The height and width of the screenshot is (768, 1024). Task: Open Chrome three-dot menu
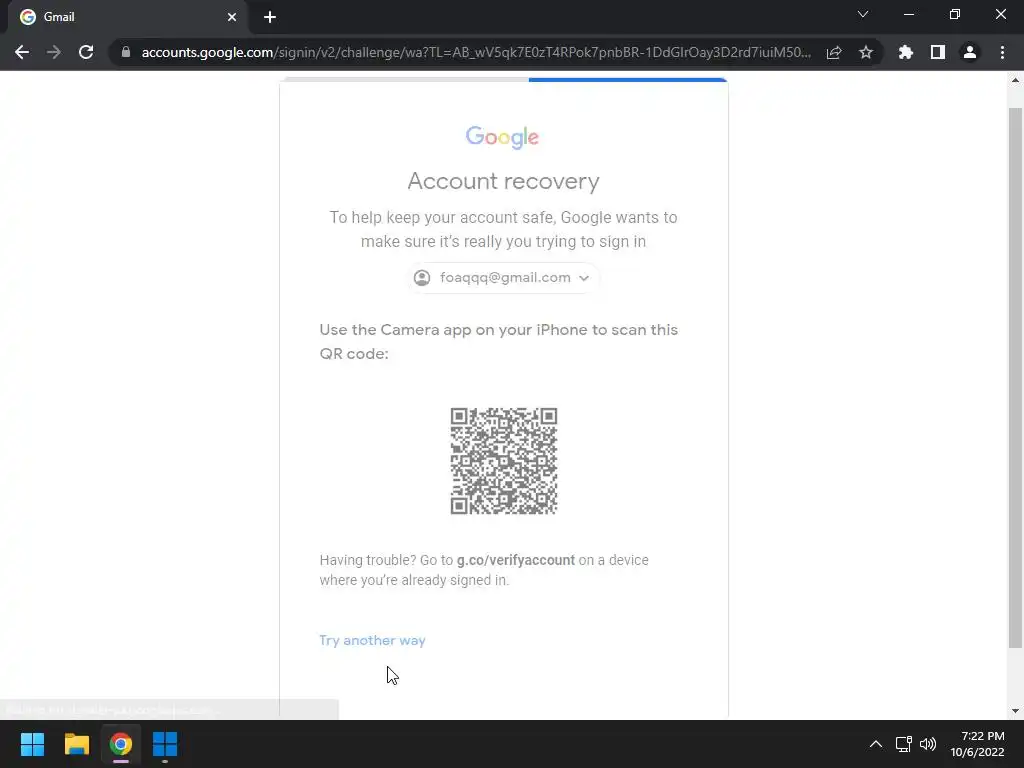click(1002, 52)
